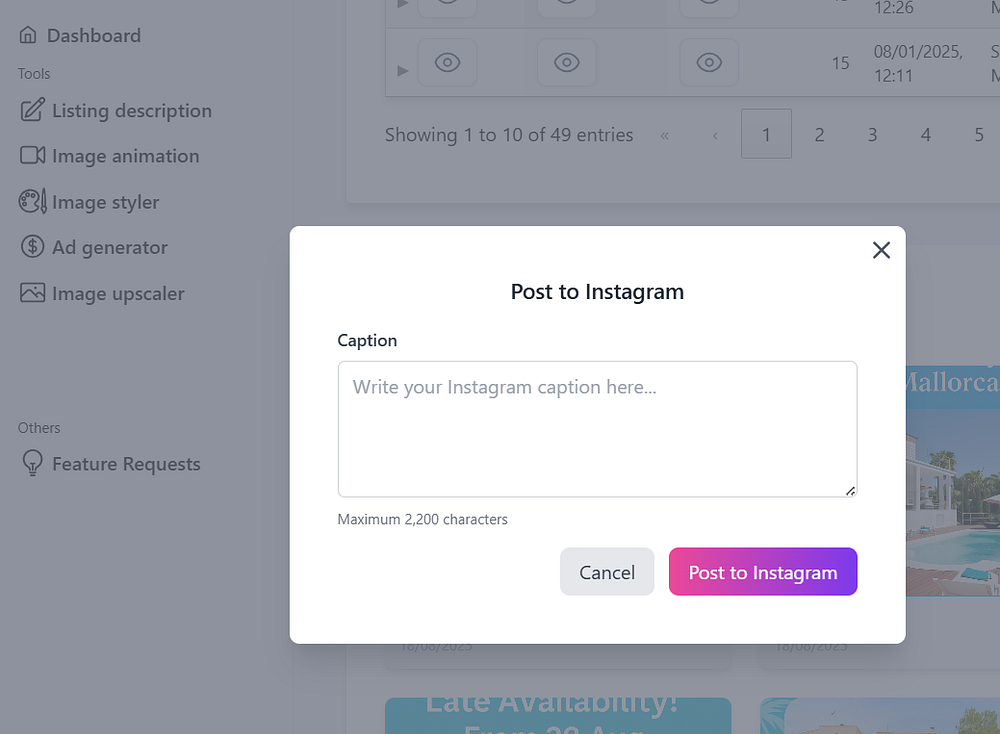Click the Listing description pencil icon
Screen dimensions: 1000x734
32,110
